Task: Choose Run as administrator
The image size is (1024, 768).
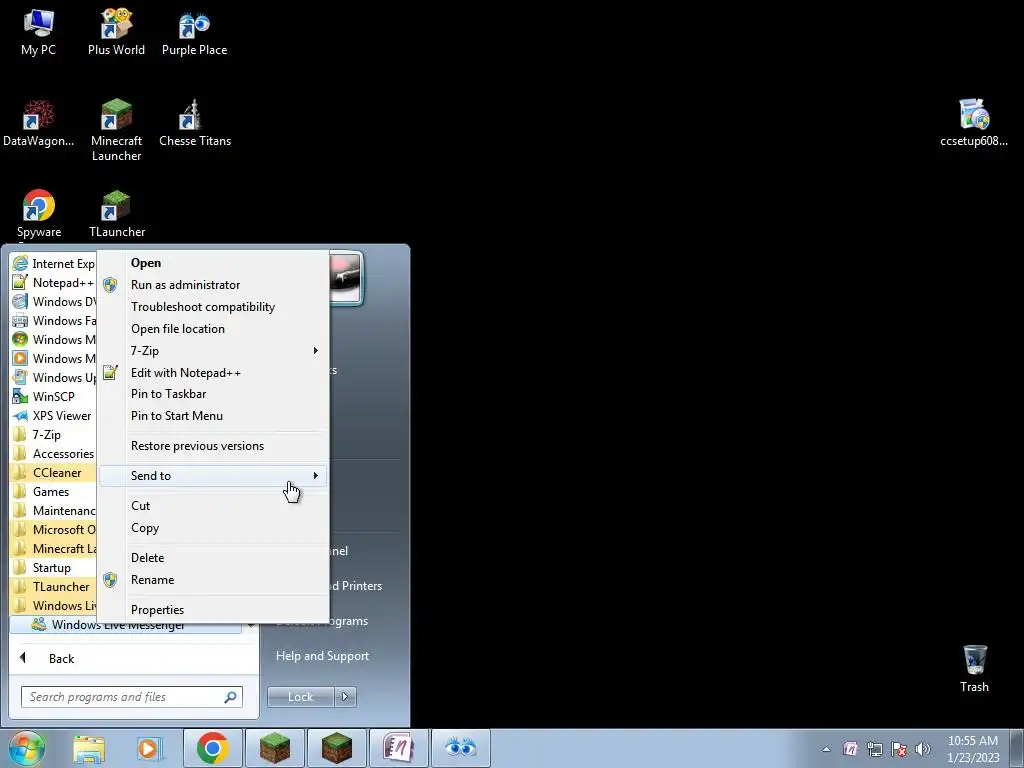Action: click(x=212, y=285)
